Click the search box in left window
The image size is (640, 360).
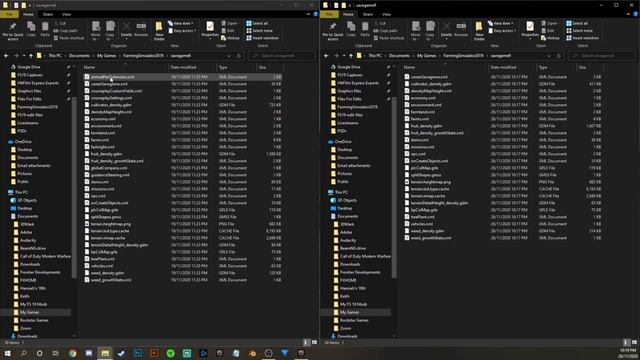click(282, 56)
